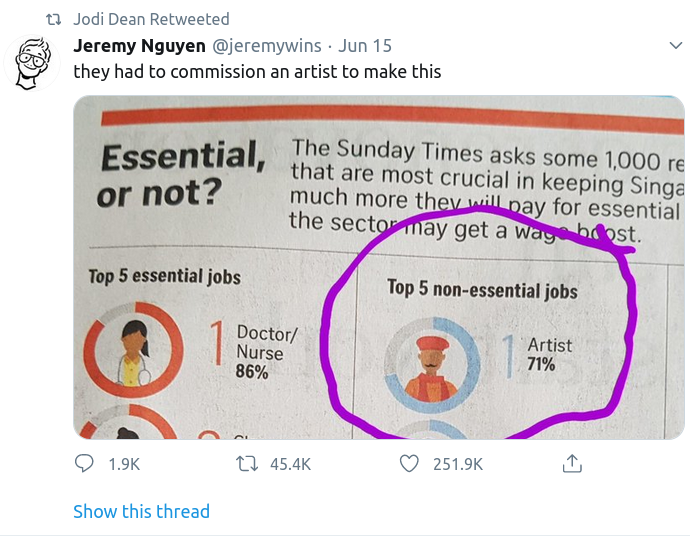Click Jeremy Nguyen's profile avatar
Image resolution: width=690 pixels, height=540 pixels.
[36, 62]
